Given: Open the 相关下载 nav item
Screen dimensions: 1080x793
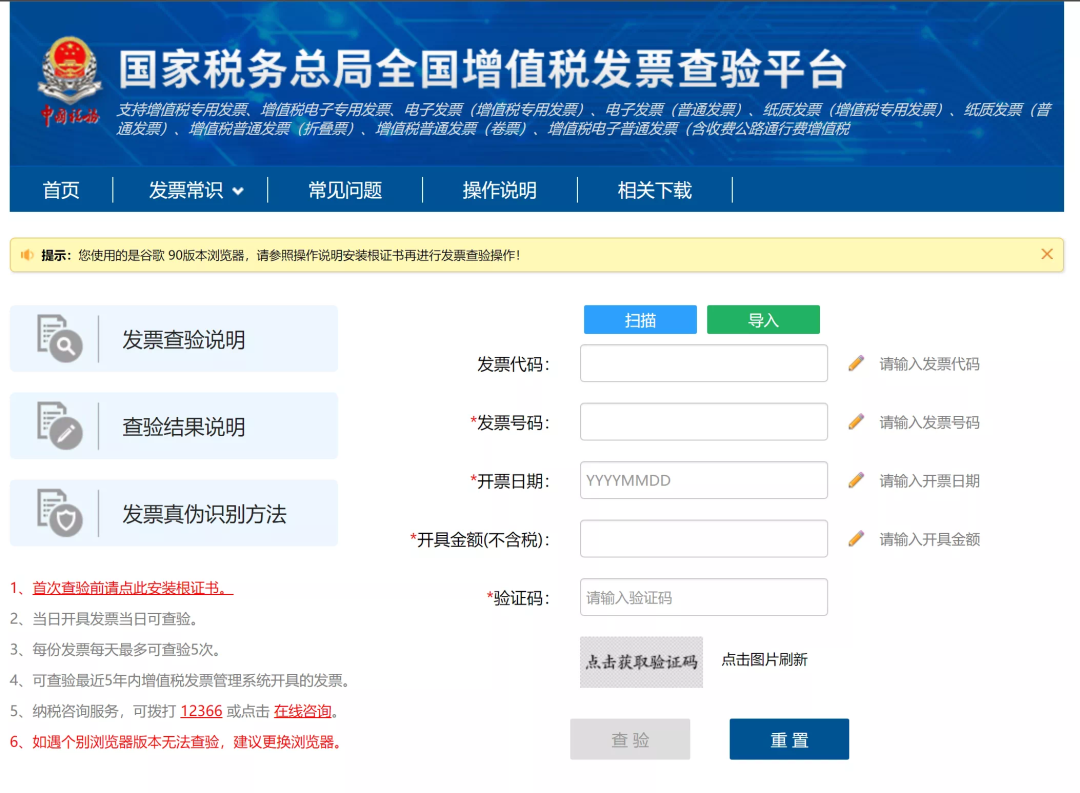Looking at the screenshot, I should (x=654, y=190).
